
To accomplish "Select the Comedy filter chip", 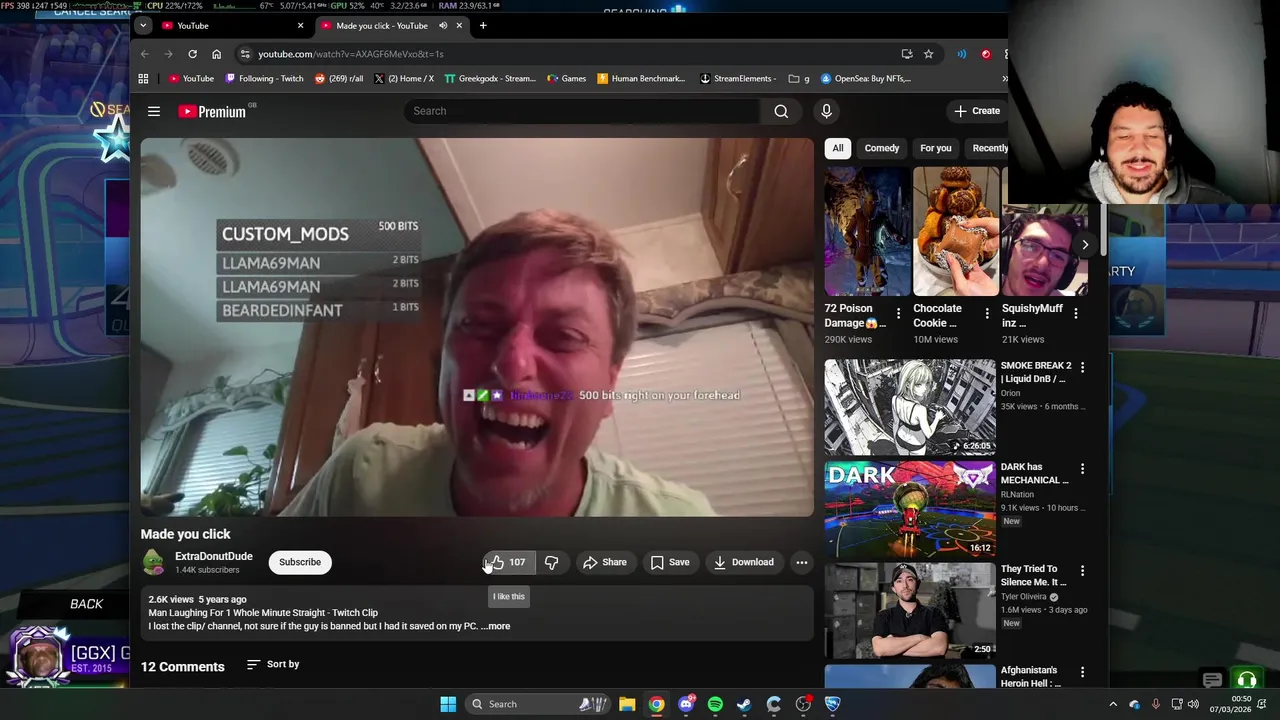I will click(882, 148).
